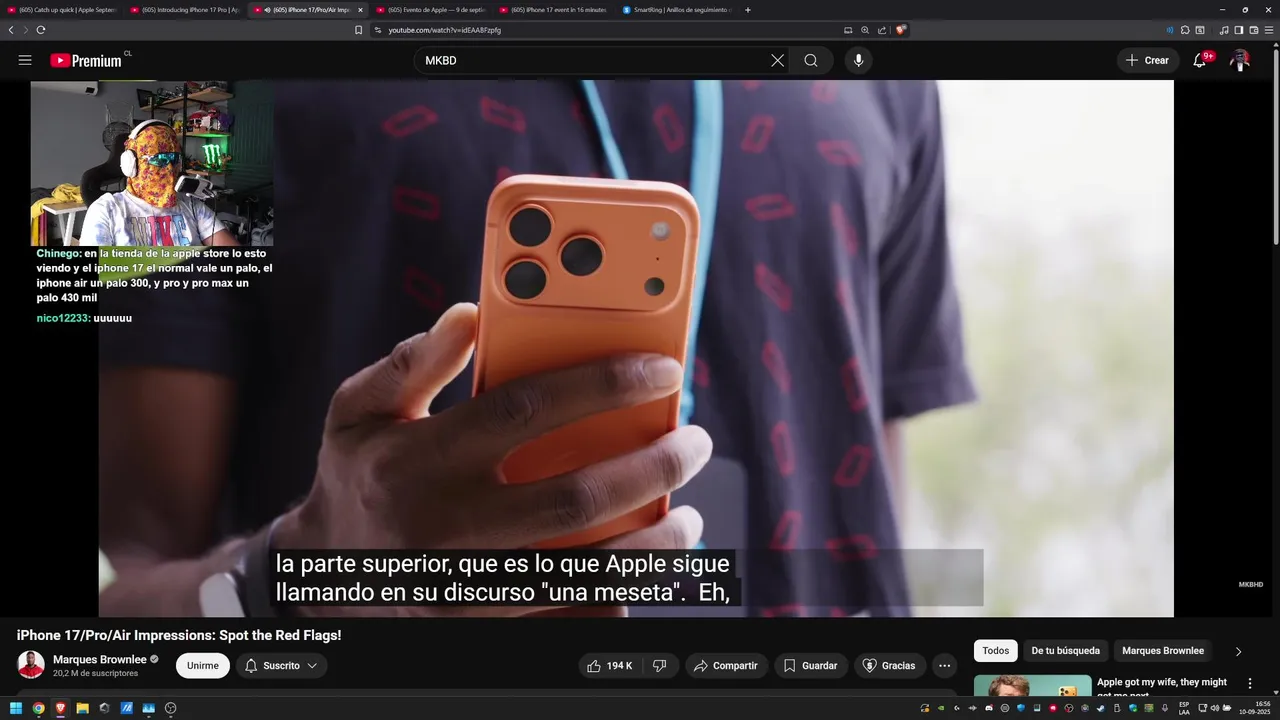The width and height of the screenshot is (1280, 720).
Task: Show next filter chips arrow
Action: pyautogui.click(x=1238, y=652)
